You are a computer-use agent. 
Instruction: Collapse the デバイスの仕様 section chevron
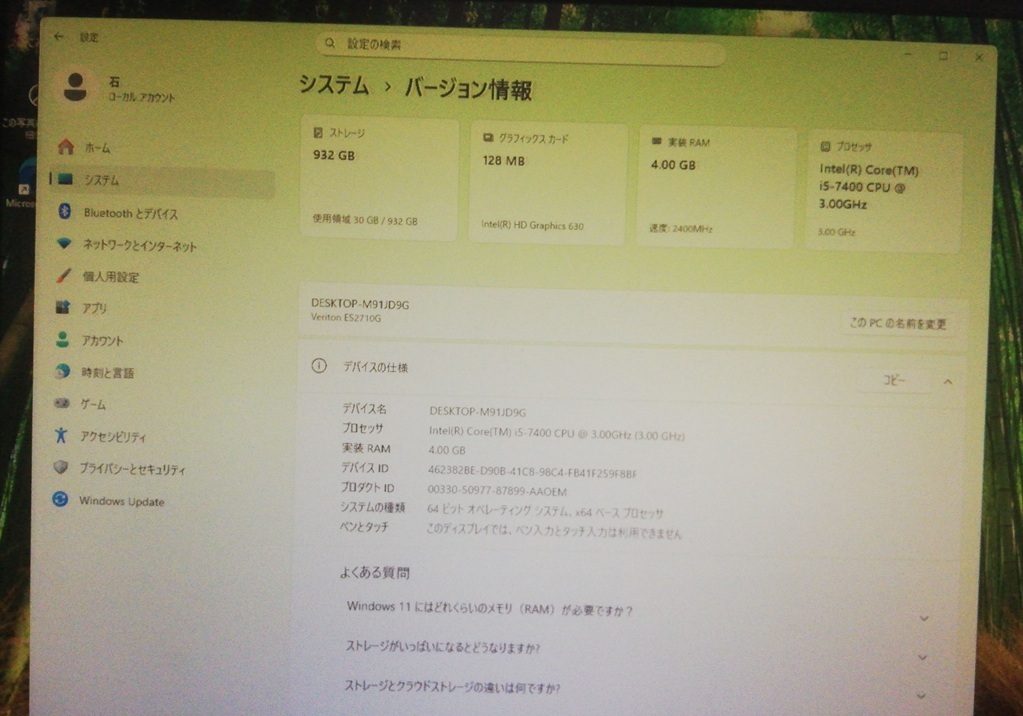tap(948, 381)
